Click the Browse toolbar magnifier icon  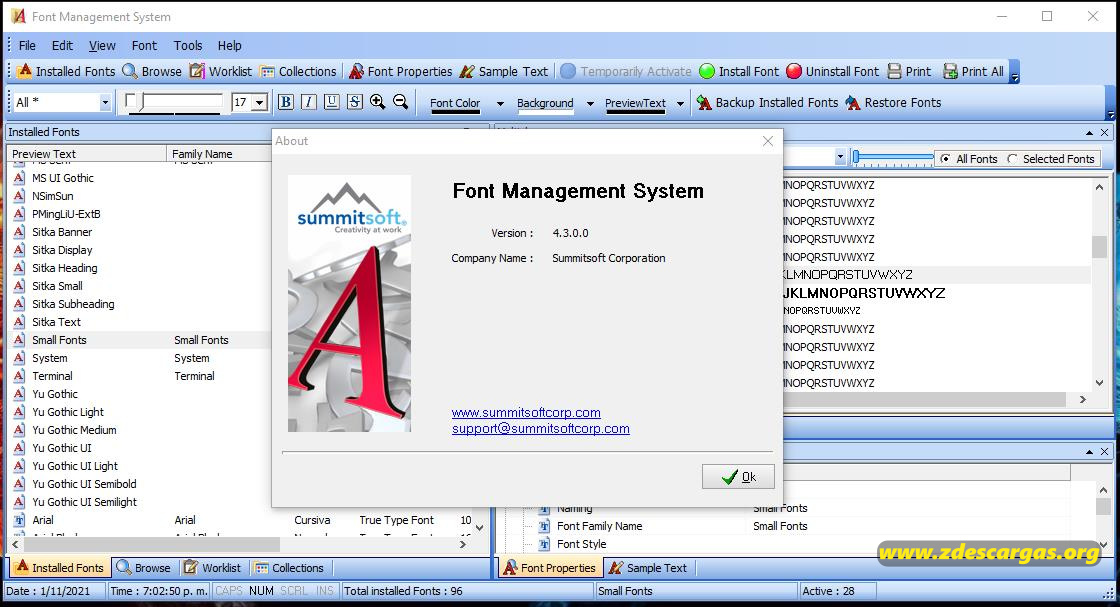click(x=129, y=71)
